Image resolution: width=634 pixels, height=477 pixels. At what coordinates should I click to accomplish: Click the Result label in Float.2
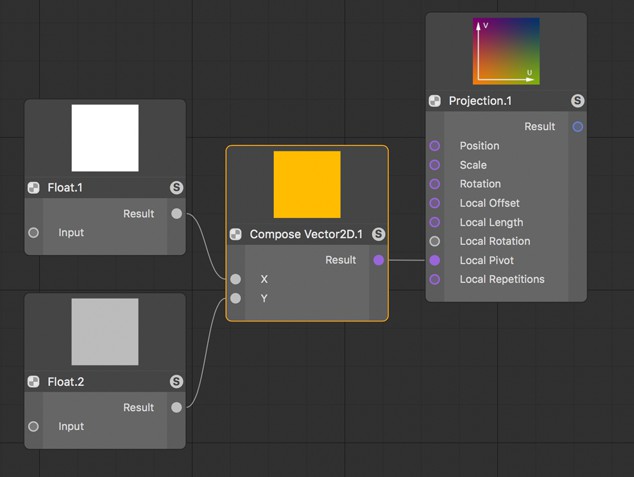(139, 407)
